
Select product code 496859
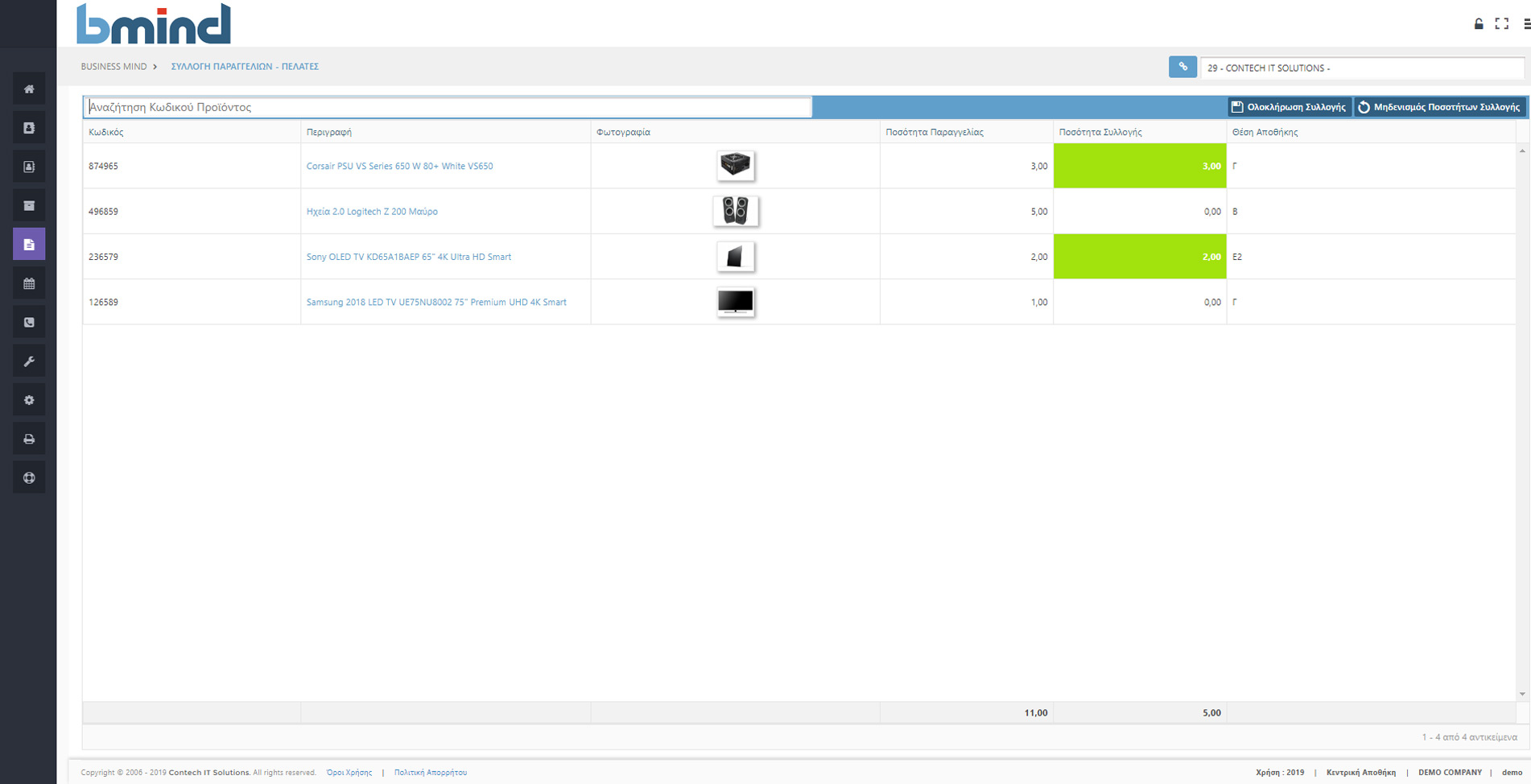(x=103, y=212)
